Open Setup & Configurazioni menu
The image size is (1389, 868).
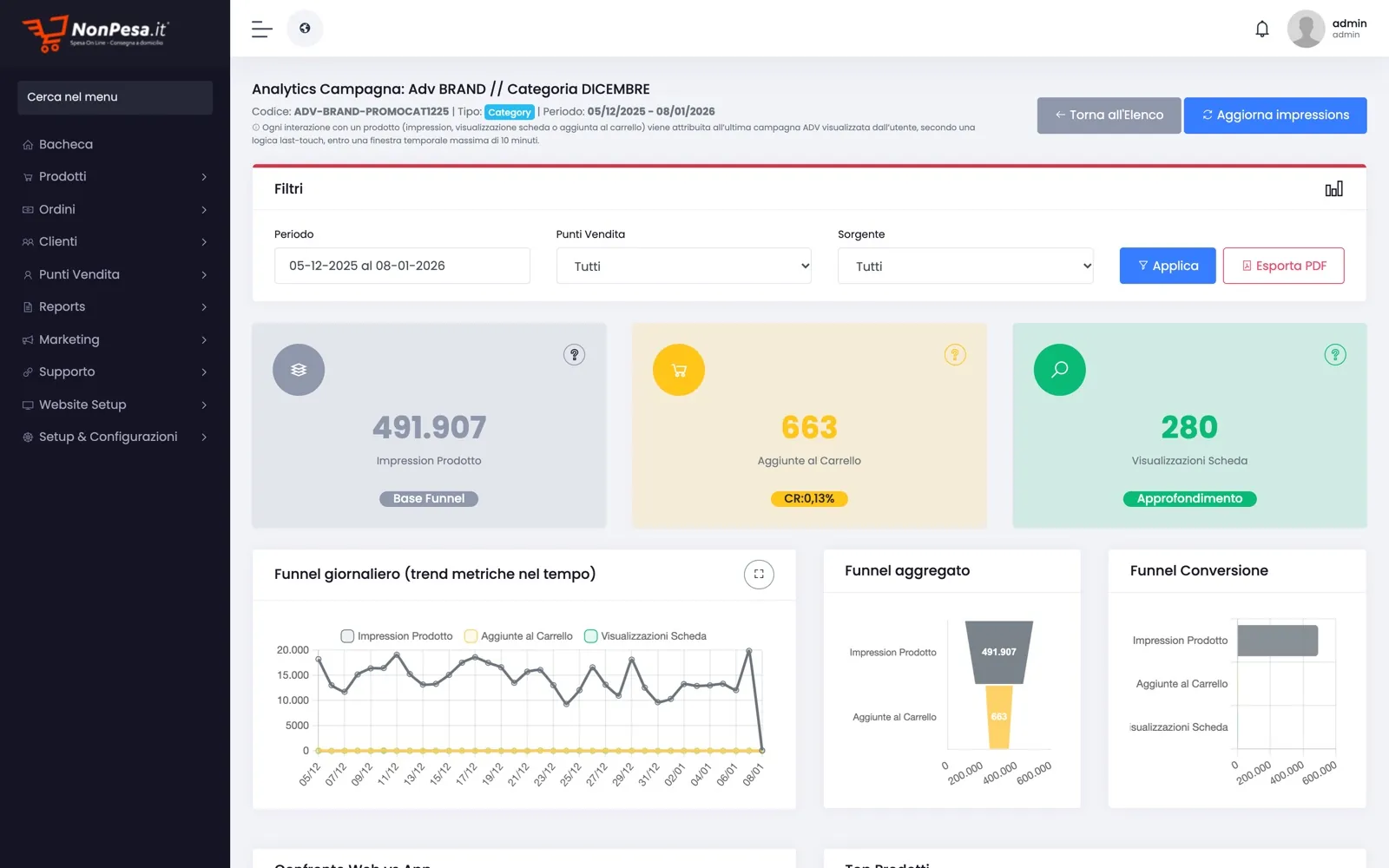(x=115, y=437)
